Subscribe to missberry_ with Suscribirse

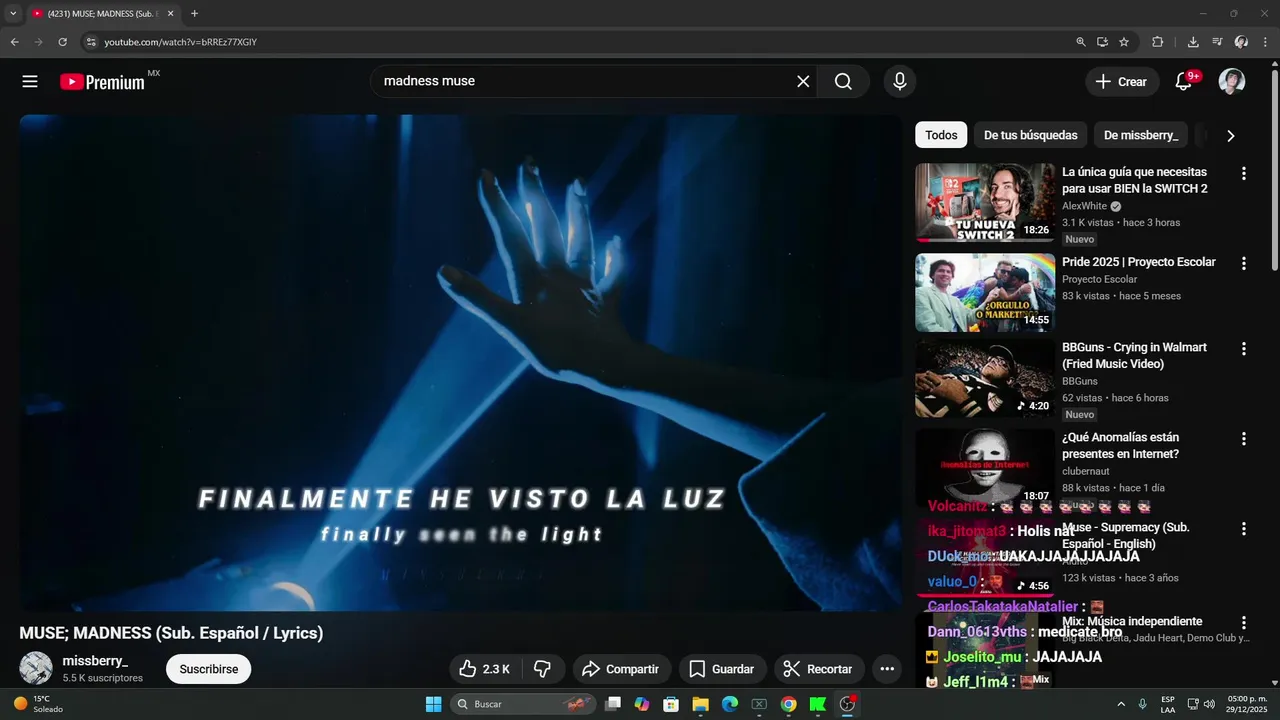point(209,669)
